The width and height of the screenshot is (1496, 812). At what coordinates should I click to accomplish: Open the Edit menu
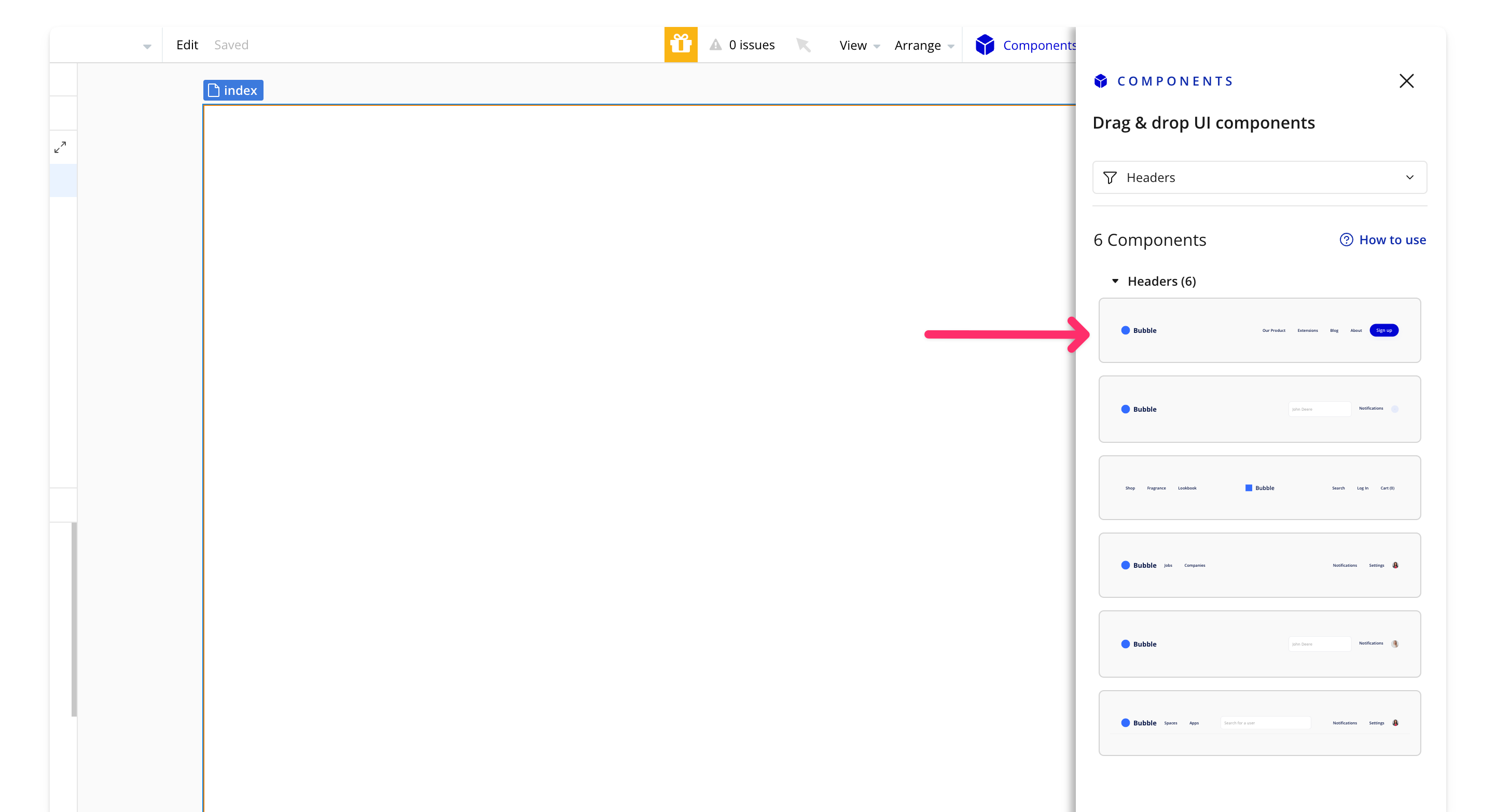[187, 45]
